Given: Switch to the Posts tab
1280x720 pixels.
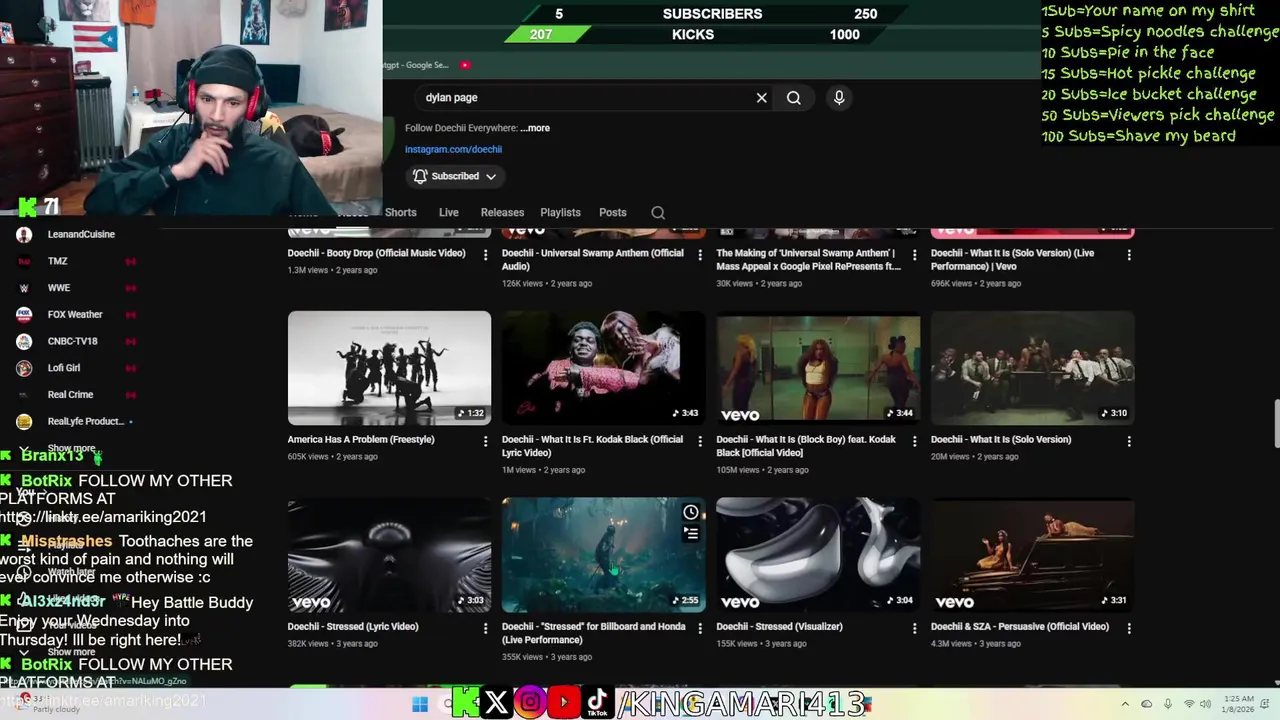Looking at the screenshot, I should point(612,212).
